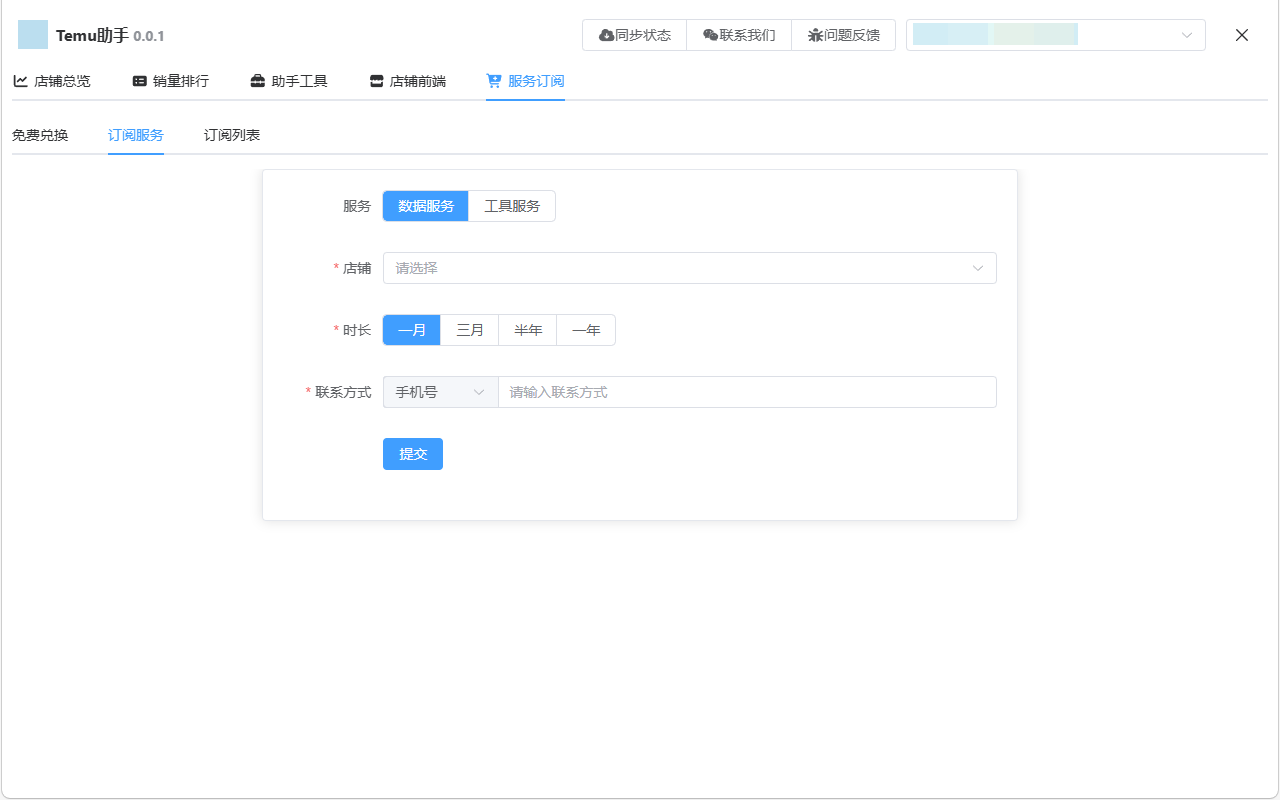Select the 半年 duration option
Screen dimensions: 1280x800
coord(528,330)
